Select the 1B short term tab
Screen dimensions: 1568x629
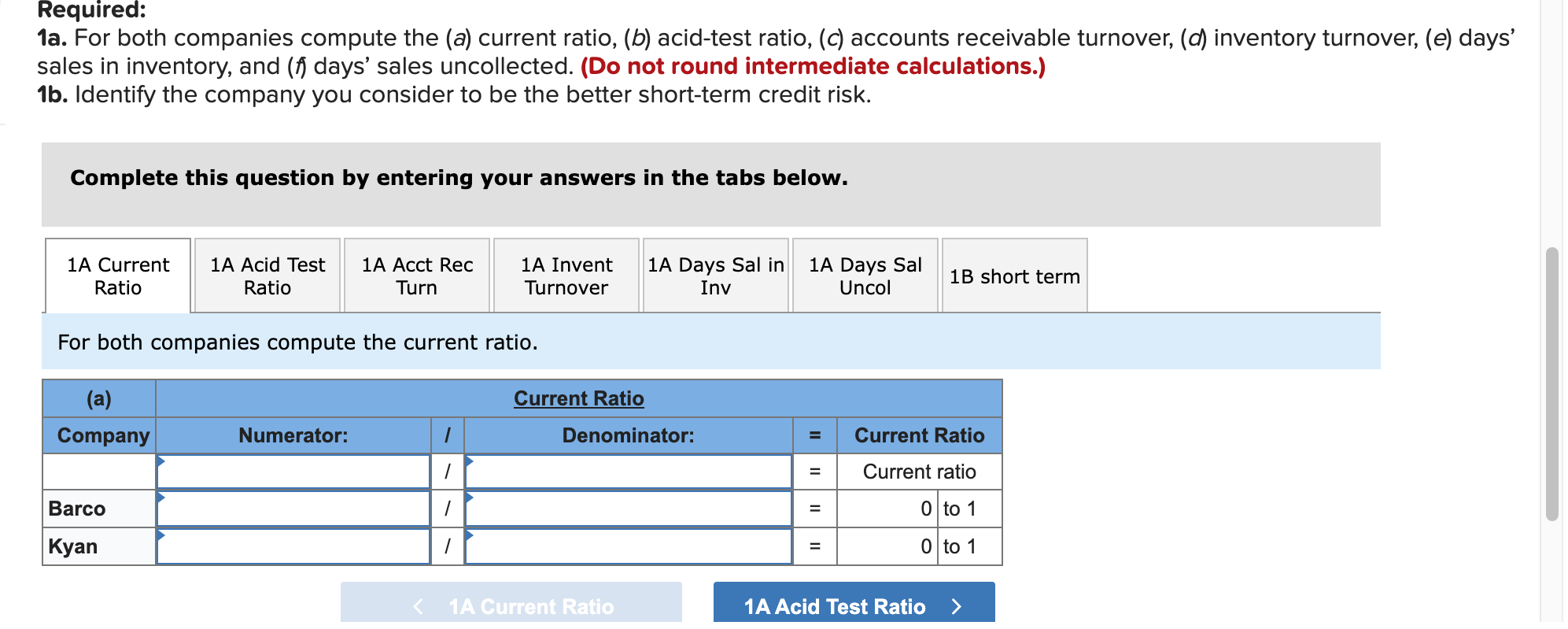[x=1013, y=276]
